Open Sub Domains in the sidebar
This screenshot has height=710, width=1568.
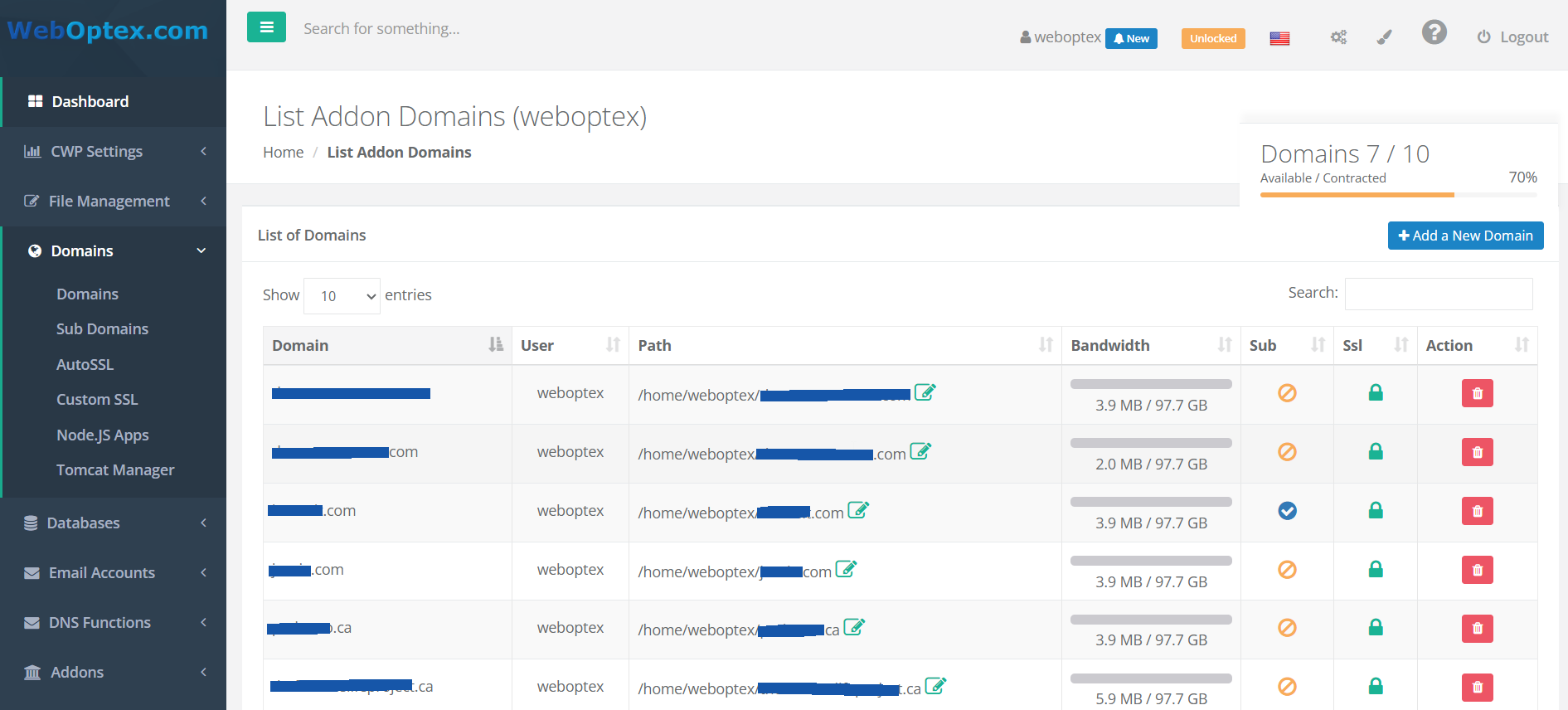pos(102,329)
